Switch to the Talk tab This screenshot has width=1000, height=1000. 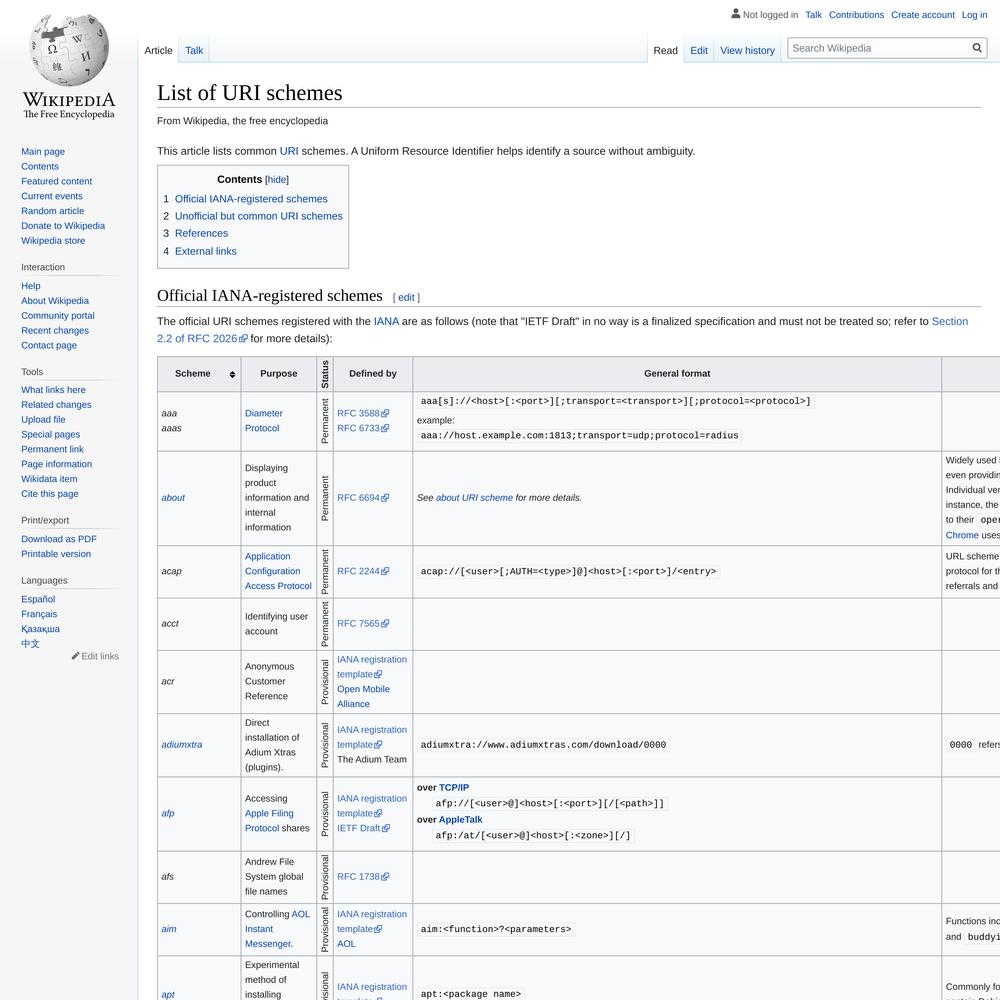(x=194, y=50)
